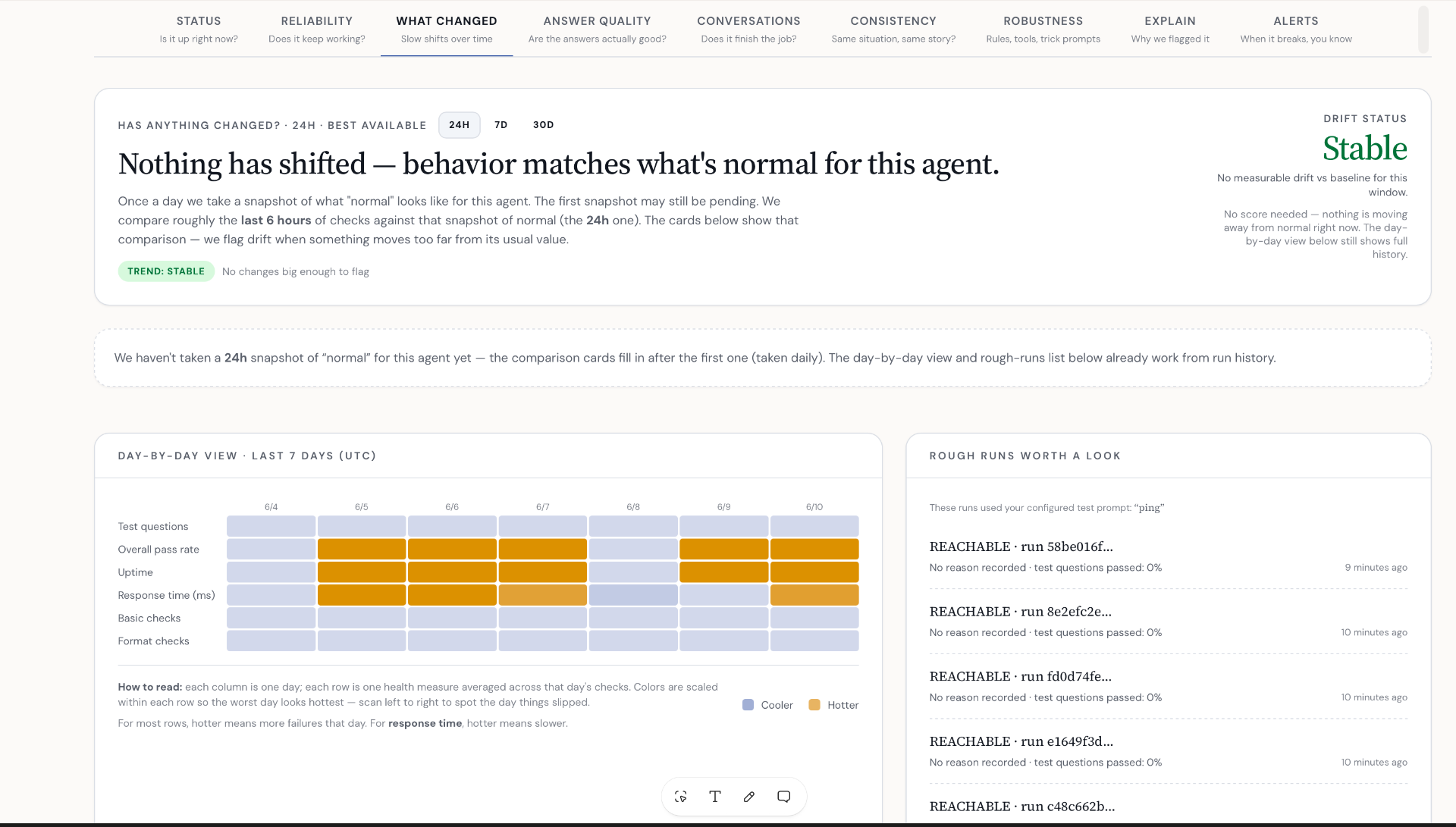The height and width of the screenshot is (827, 1456).
Task: Open the Conversations tab
Action: click(x=748, y=29)
